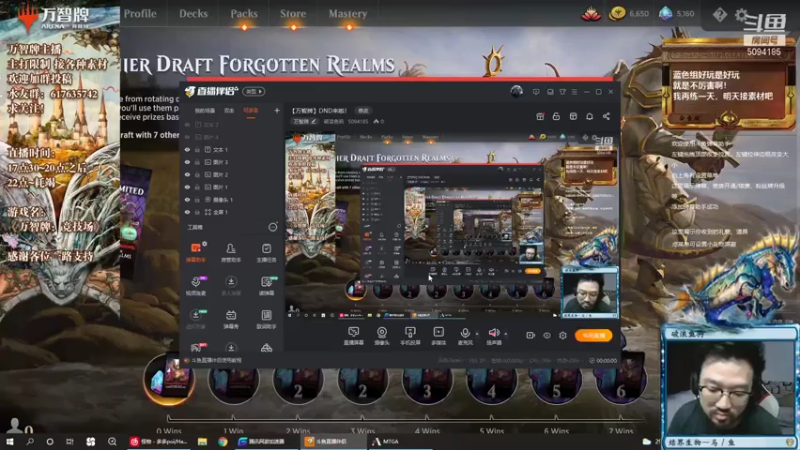Click MTGA gems balance 5,160

(677, 14)
